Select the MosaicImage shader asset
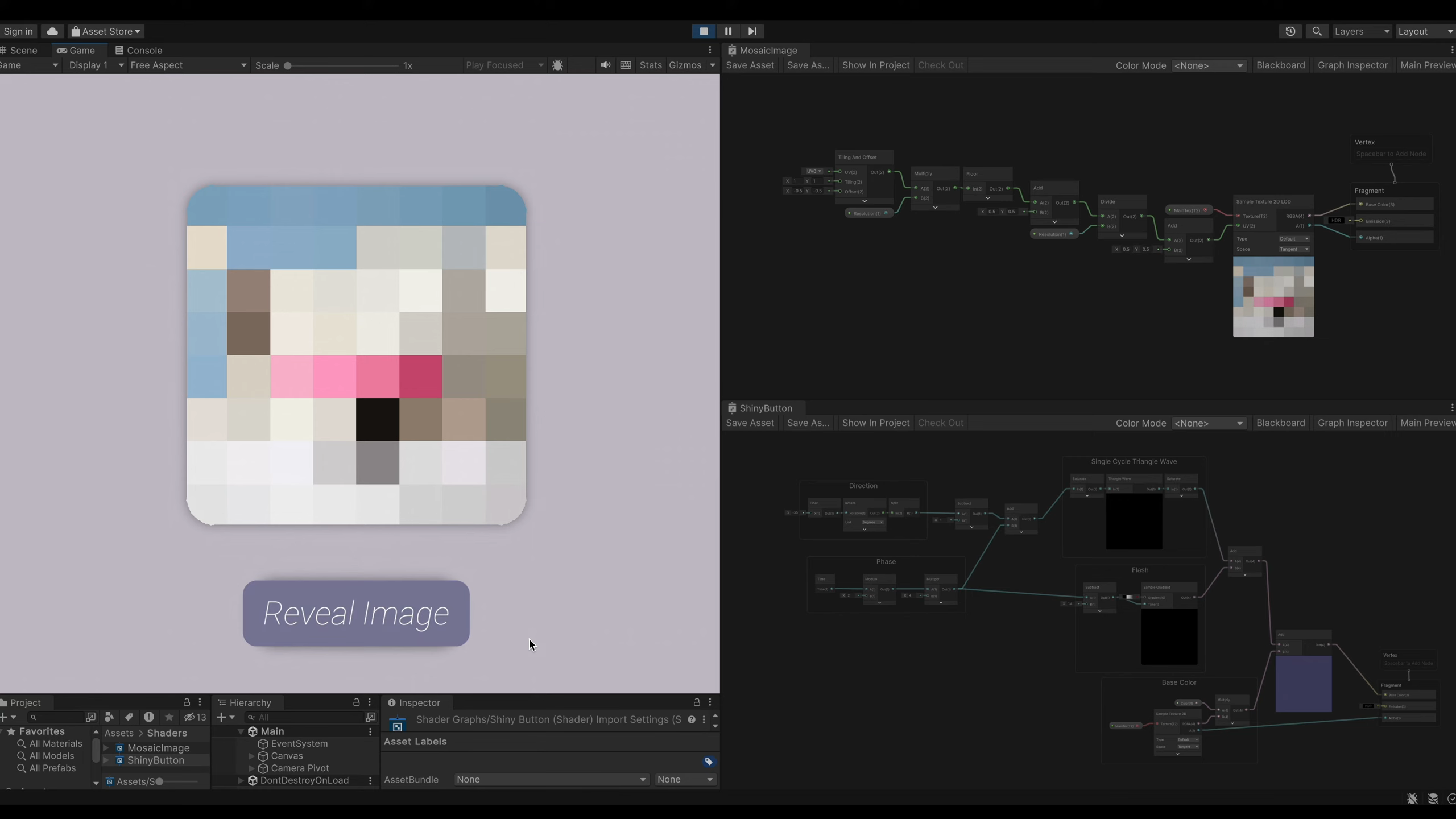 [x=158, y=748]
